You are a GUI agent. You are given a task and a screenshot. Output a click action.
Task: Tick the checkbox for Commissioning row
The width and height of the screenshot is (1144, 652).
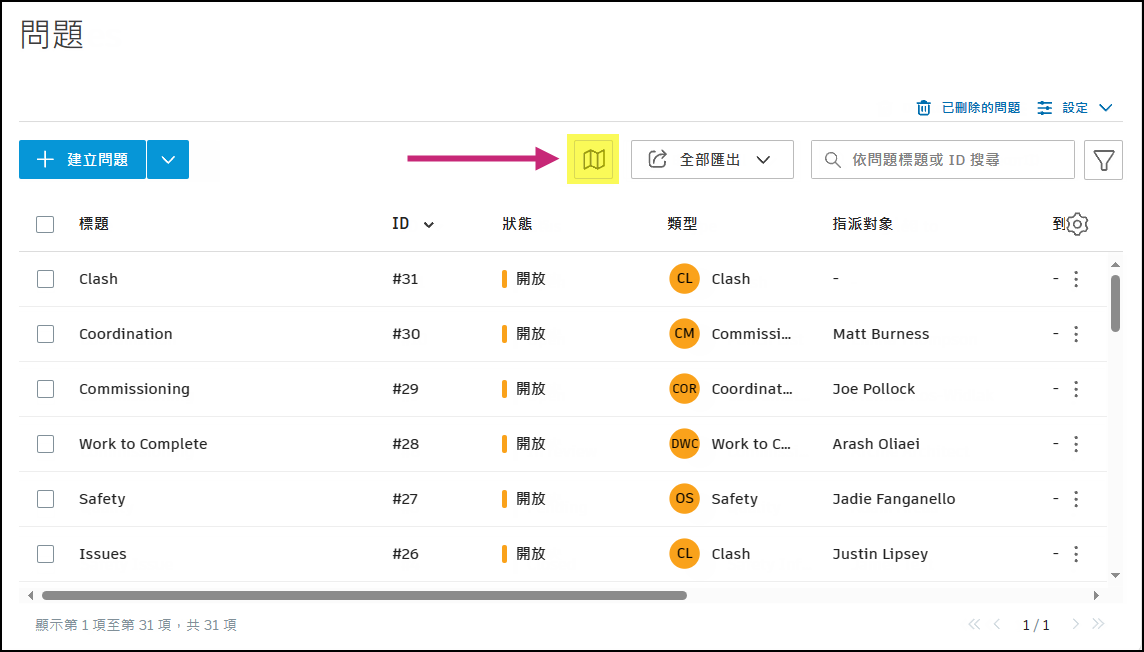(x=45, y=389)
